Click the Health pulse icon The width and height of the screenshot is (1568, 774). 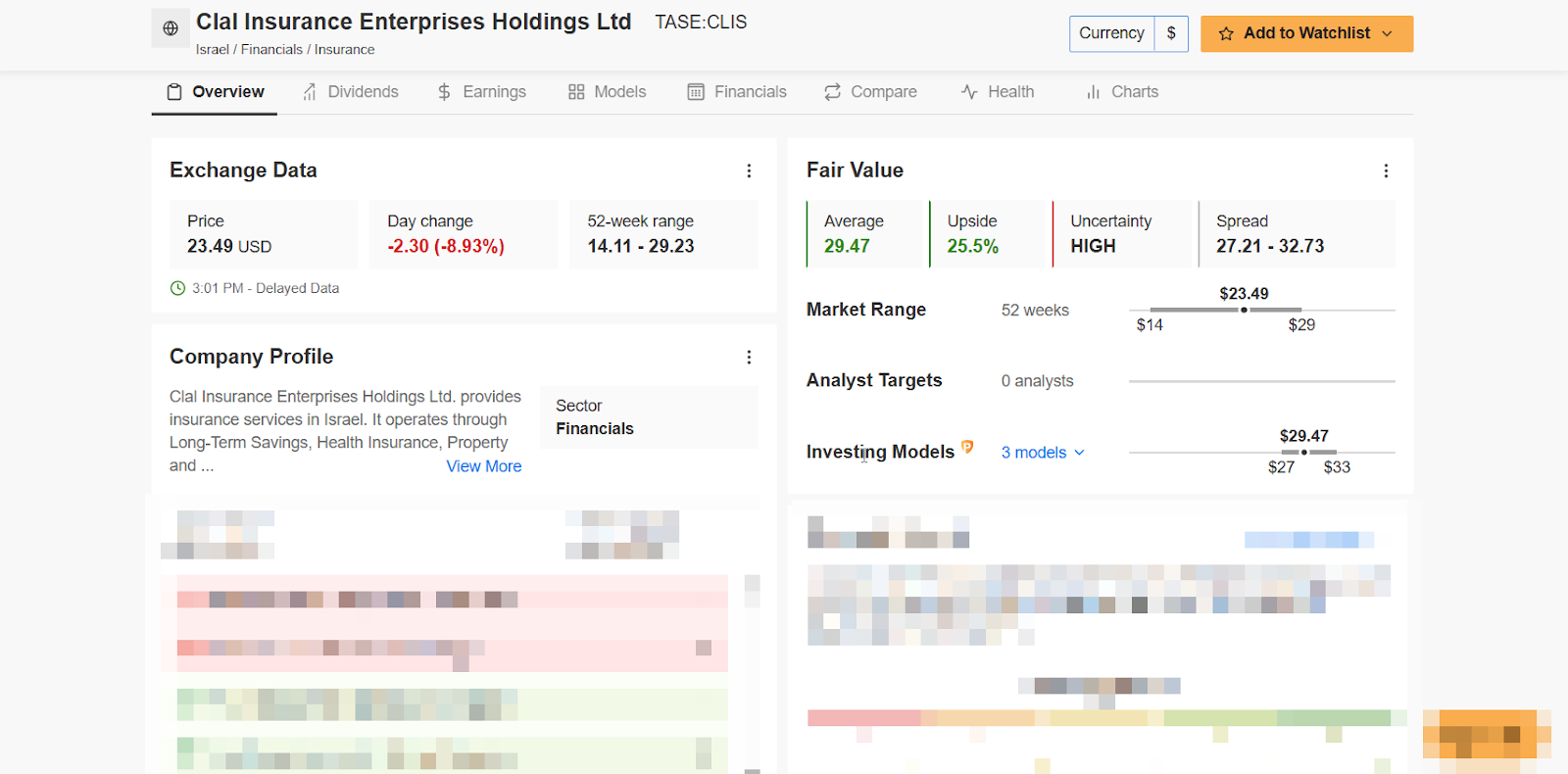[969, 92]
